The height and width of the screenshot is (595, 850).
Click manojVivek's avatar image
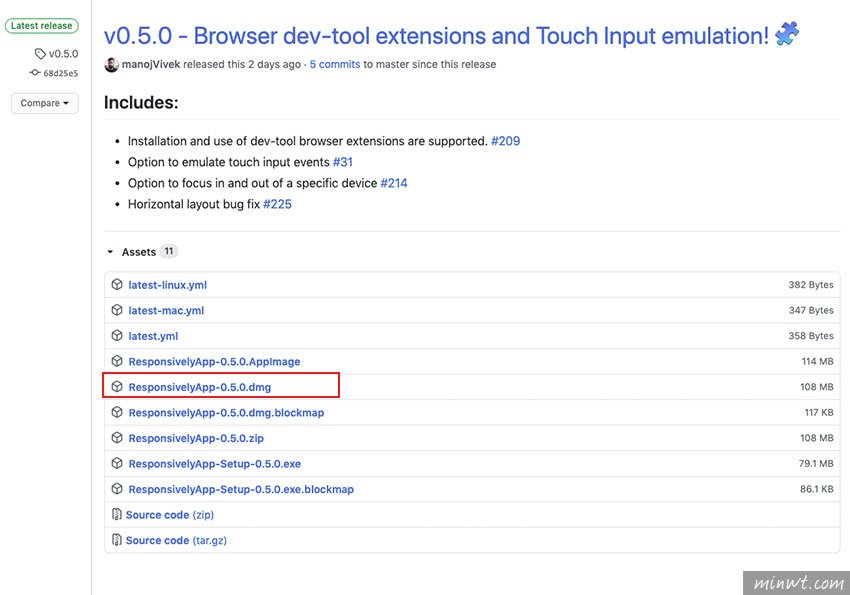click(111, 64)
